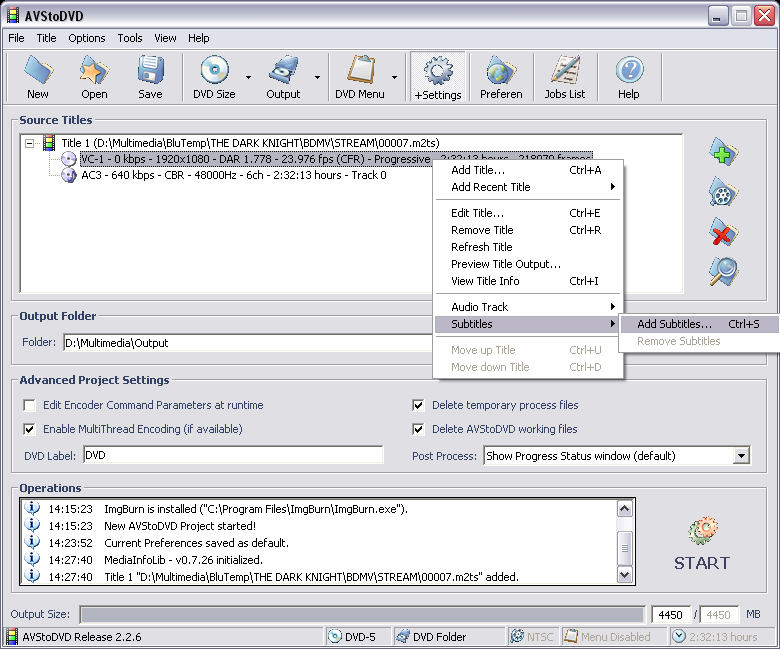The height and width of the screenshot is (649, 780).
Task: Click the Output Size progress bar
Action: point(362,615)
